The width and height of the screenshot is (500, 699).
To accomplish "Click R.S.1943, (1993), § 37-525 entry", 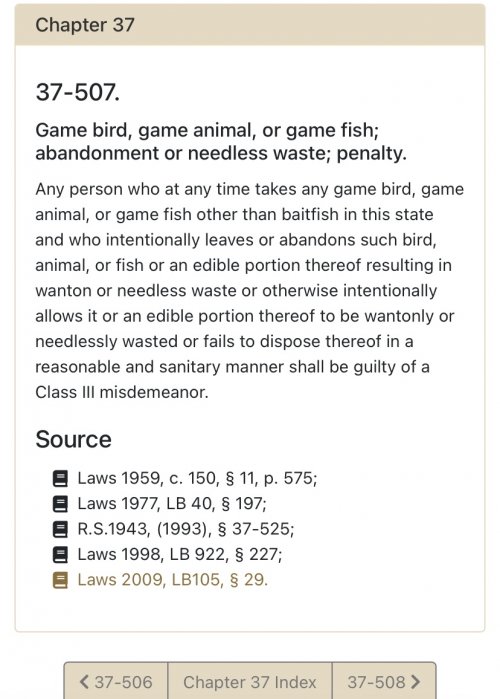I will tap(186, 529).
